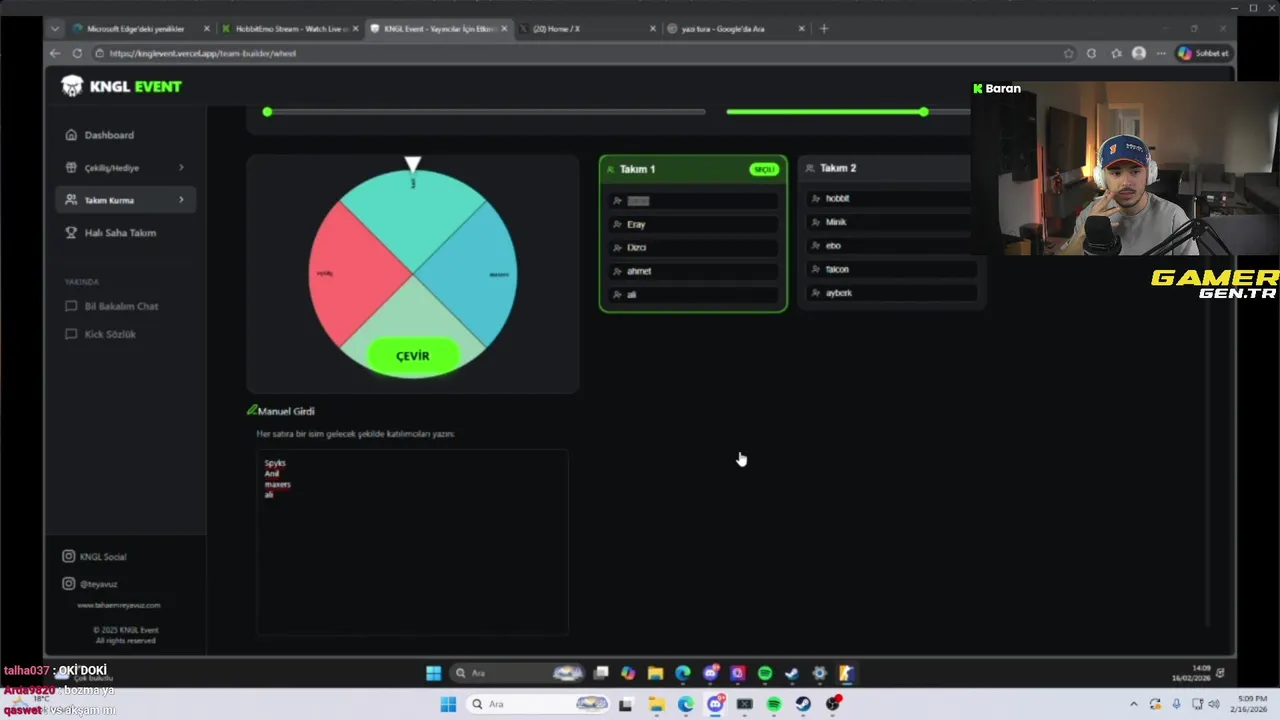This screenshot has width=1280, height=720.
Task: Click the KNGL Event logo
Action: click(x=121, y=87)
